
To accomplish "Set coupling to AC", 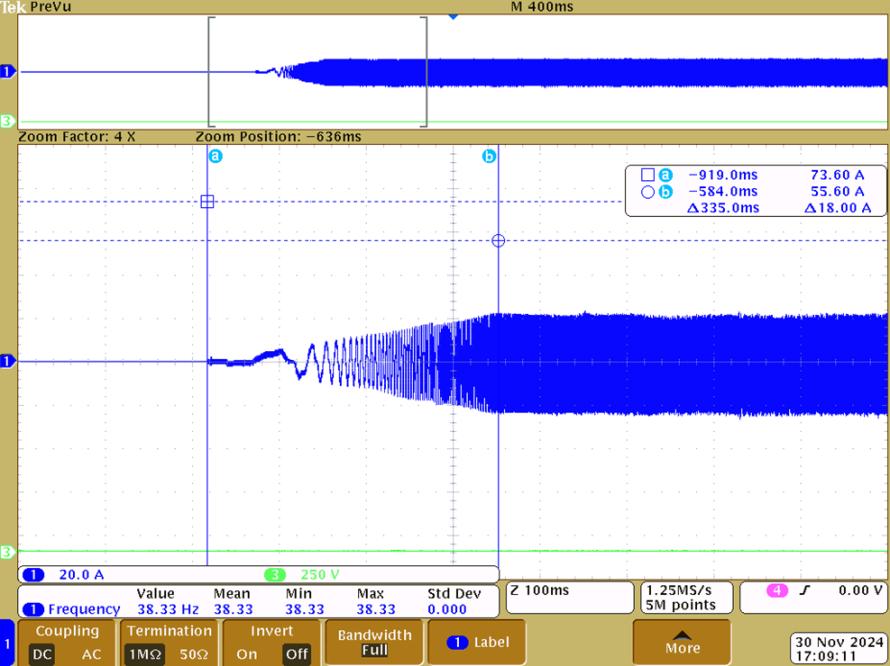I will tap(92, 654).
